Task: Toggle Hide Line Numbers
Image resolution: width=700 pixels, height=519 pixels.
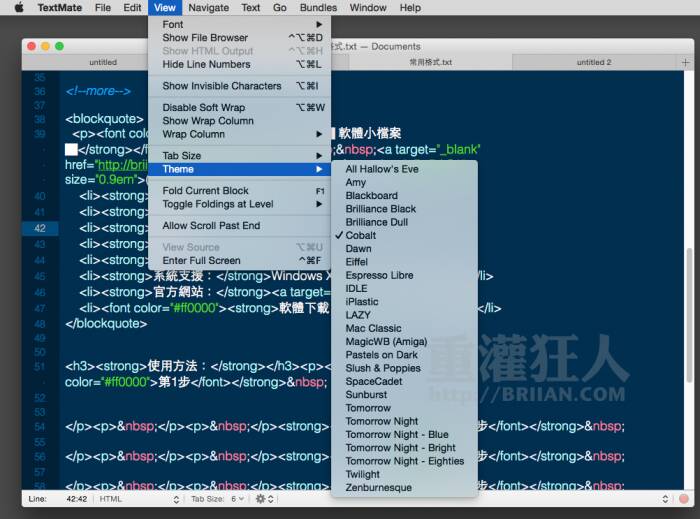Action: [241, 64]
